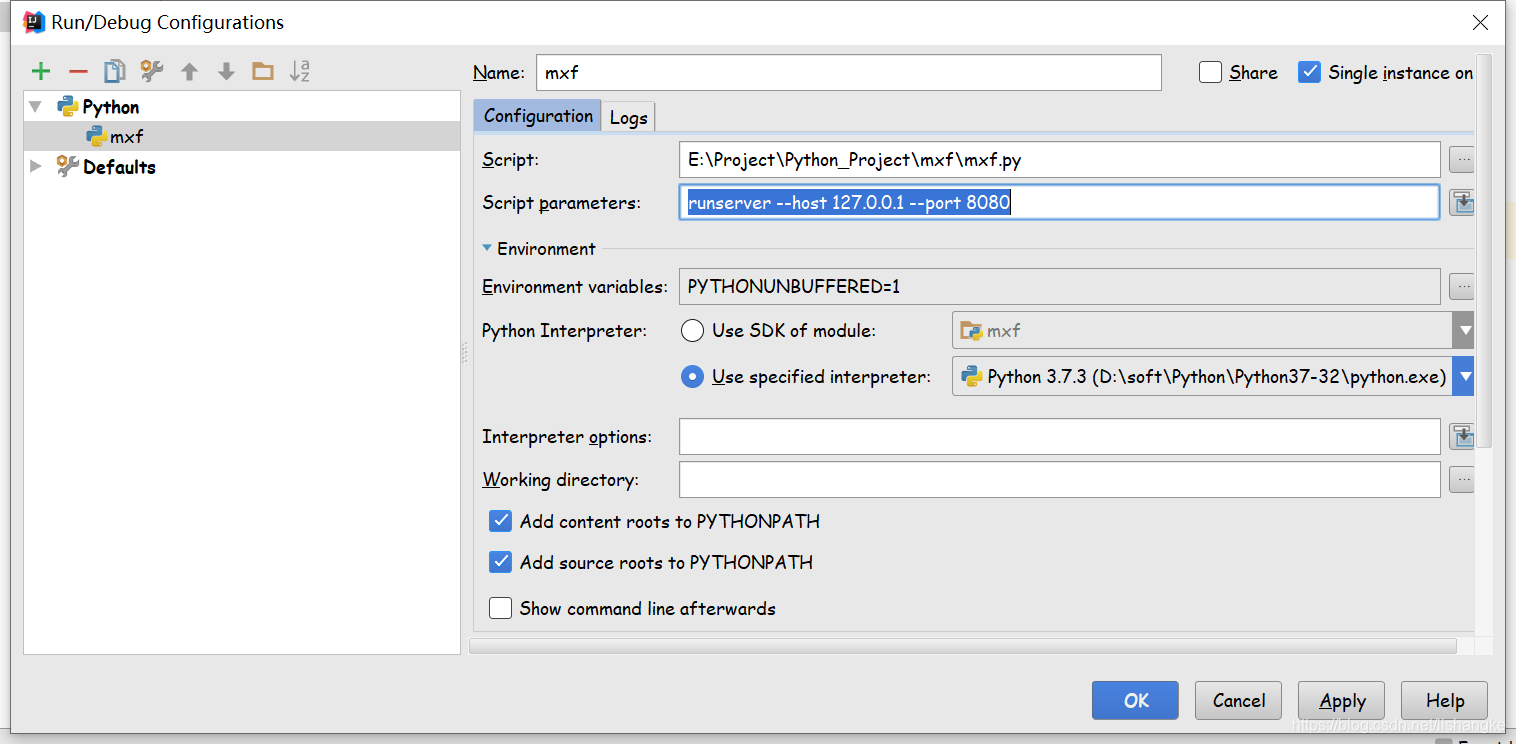Click the Copy Configuration icon
Screen dimensions: 1516x744
pos(115,71)
